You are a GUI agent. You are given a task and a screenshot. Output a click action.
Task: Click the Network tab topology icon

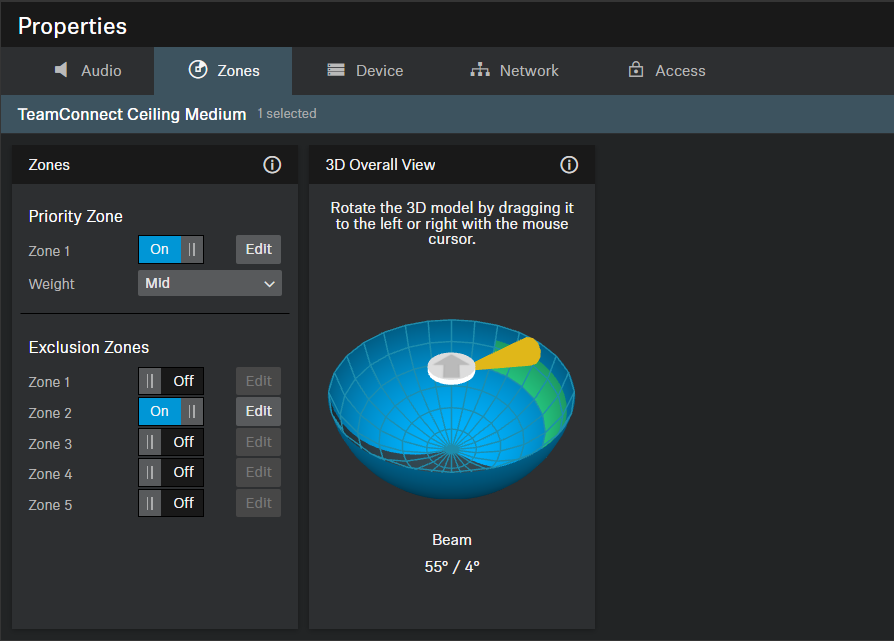click(480, 70)
